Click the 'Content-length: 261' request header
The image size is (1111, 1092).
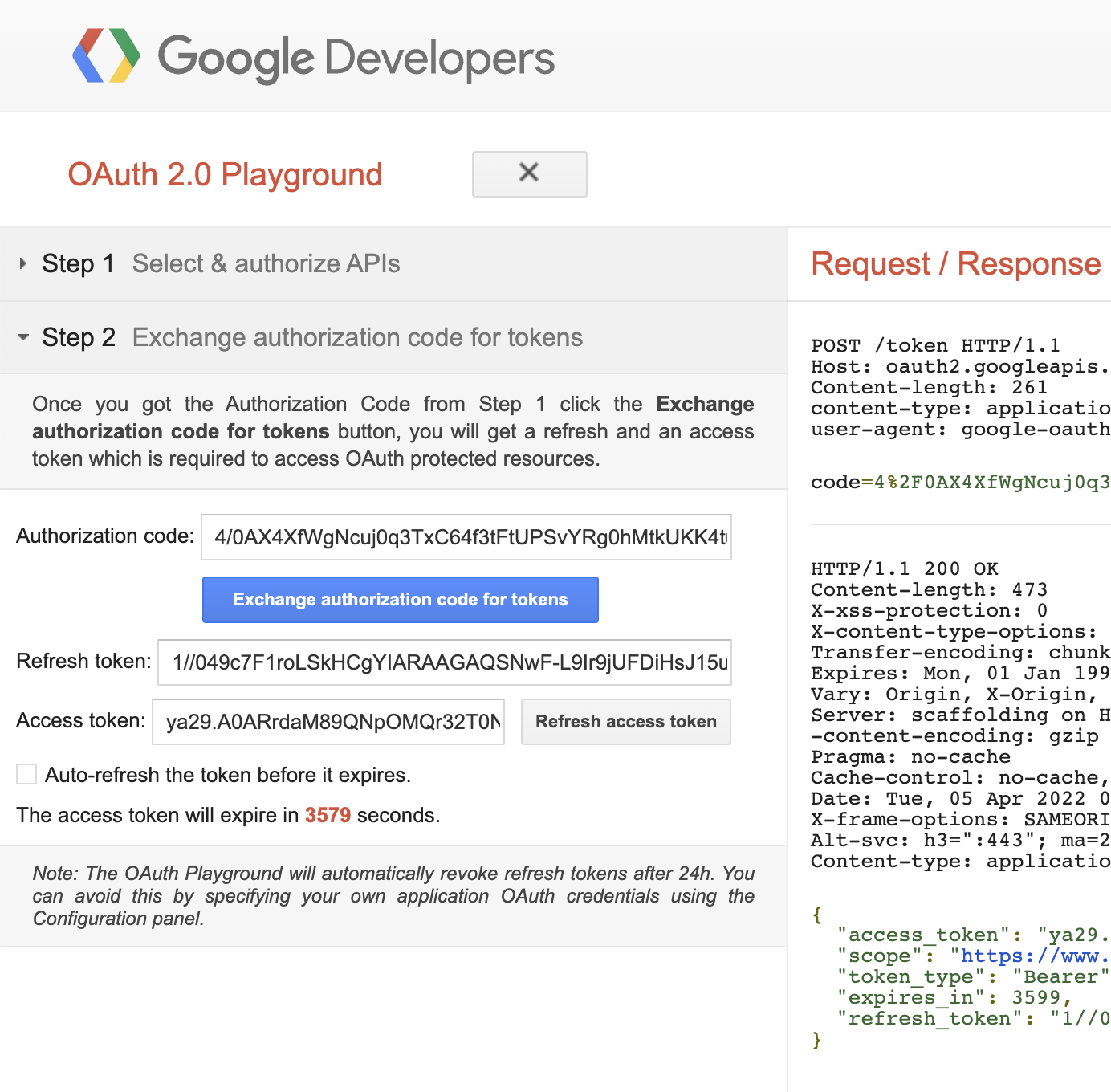point(929,387)
